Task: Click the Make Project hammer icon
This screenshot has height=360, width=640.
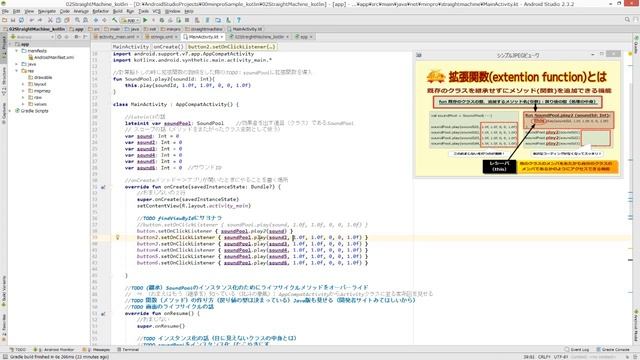Action: (115, 20)
